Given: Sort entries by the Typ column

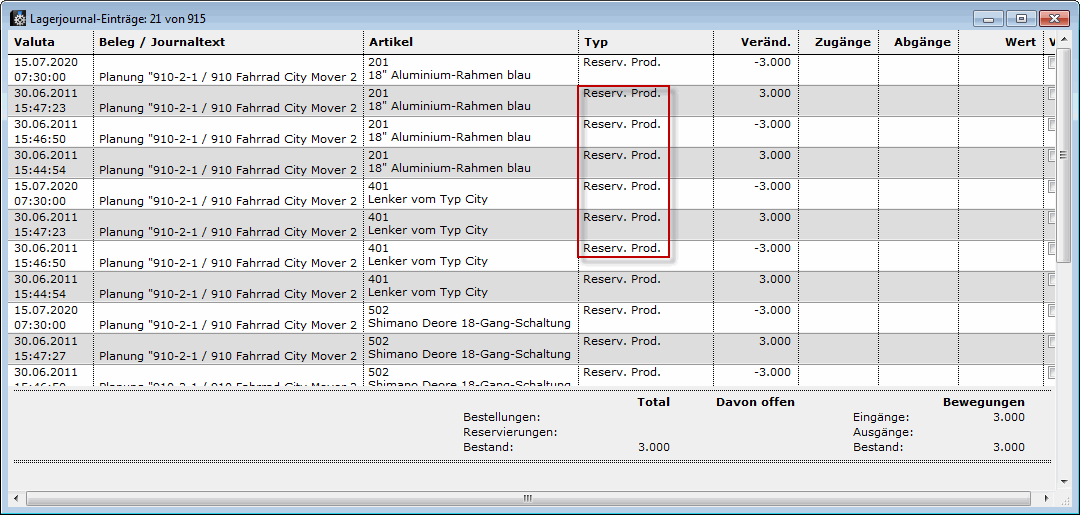Looking at the screenshot, I should coord(645,42).
